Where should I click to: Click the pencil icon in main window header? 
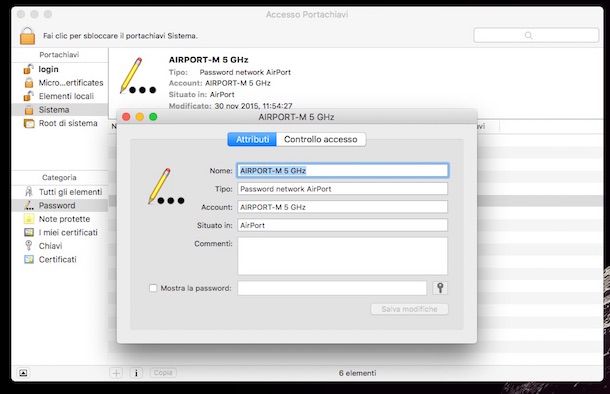pos(138,76)
